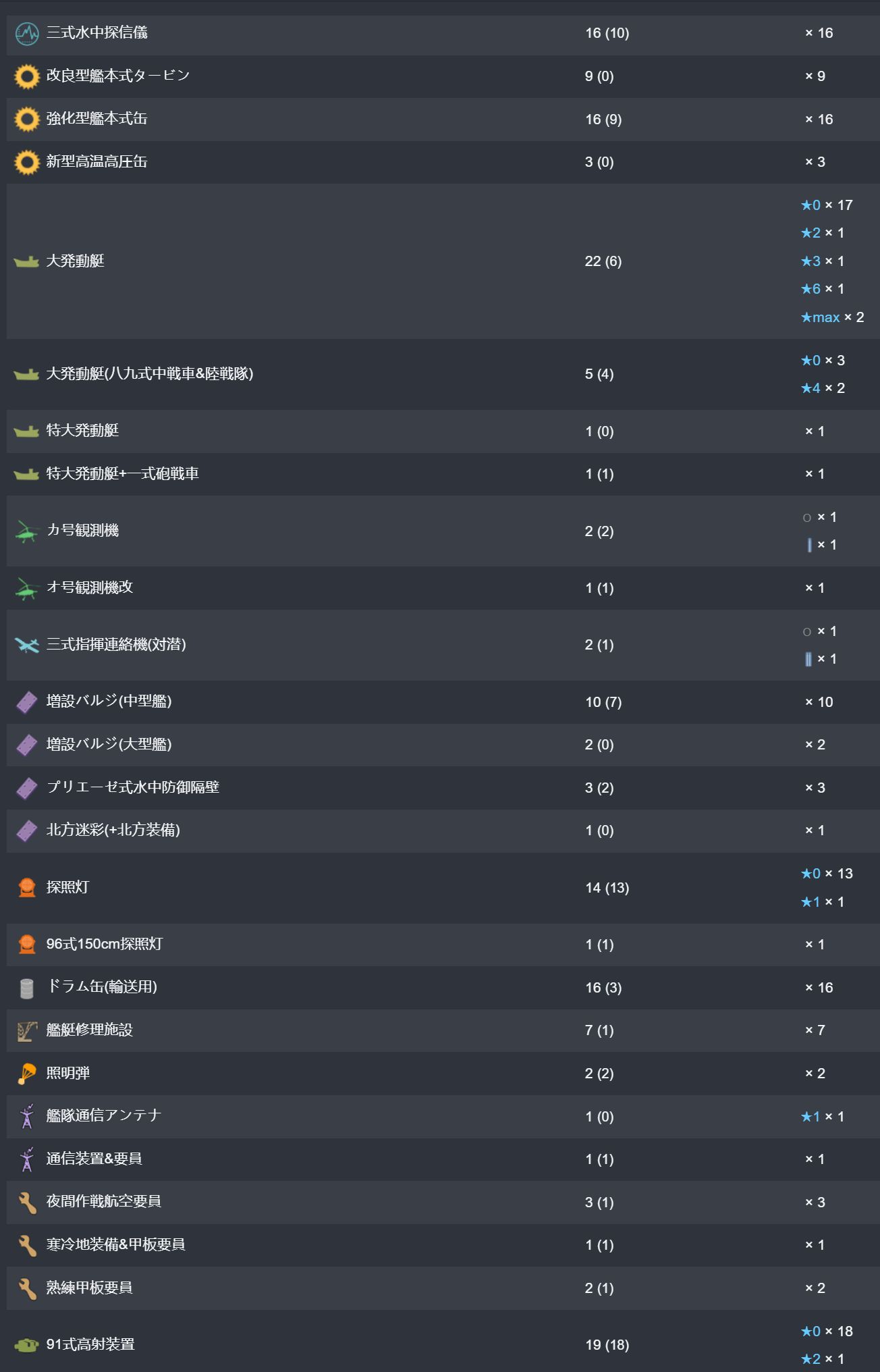
Task: Select the 特大発動艇+一式砲戦車 item name
Action: pos(122,474)
